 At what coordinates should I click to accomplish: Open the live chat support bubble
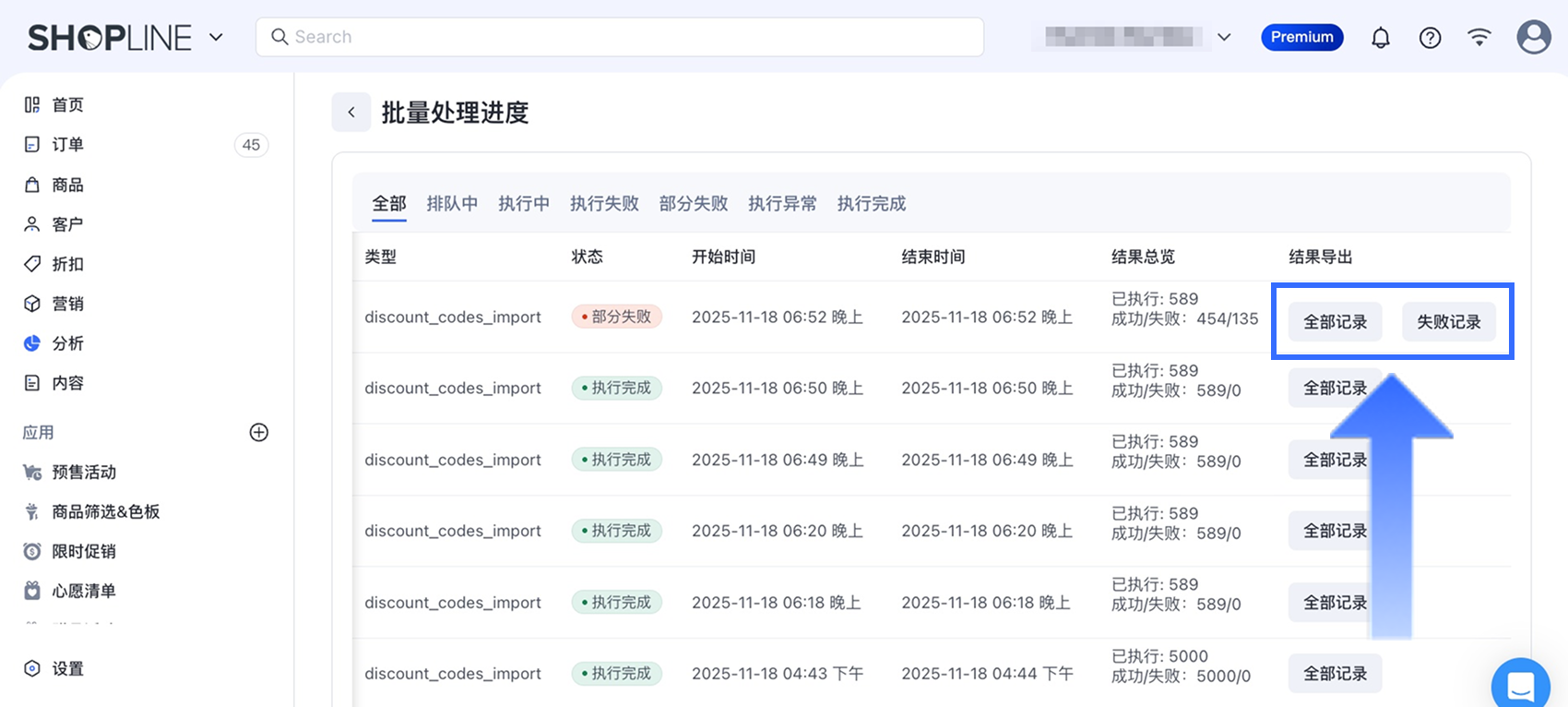(x=1520, y=686)
